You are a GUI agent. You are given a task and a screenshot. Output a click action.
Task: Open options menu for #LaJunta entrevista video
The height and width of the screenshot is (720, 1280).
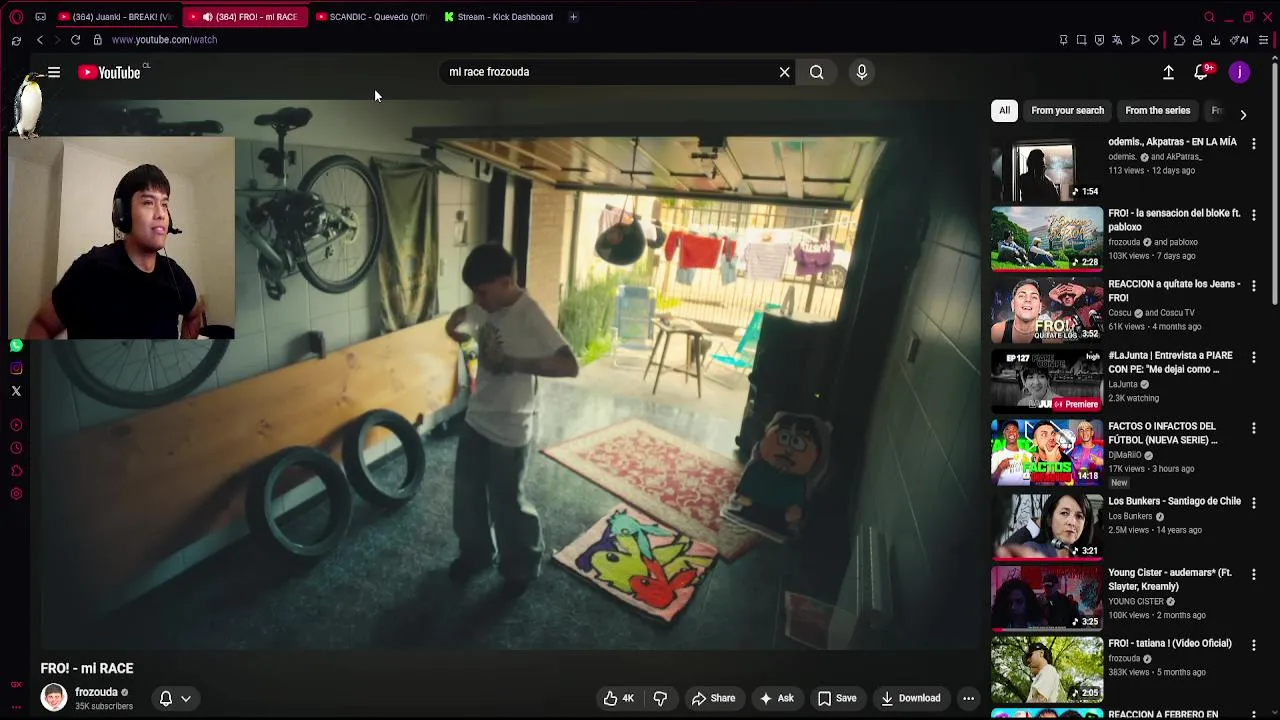(1254, 357)
